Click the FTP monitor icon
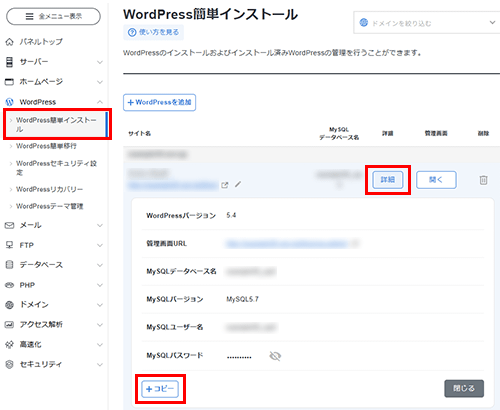500x410 pixels. tap(9, 245)
